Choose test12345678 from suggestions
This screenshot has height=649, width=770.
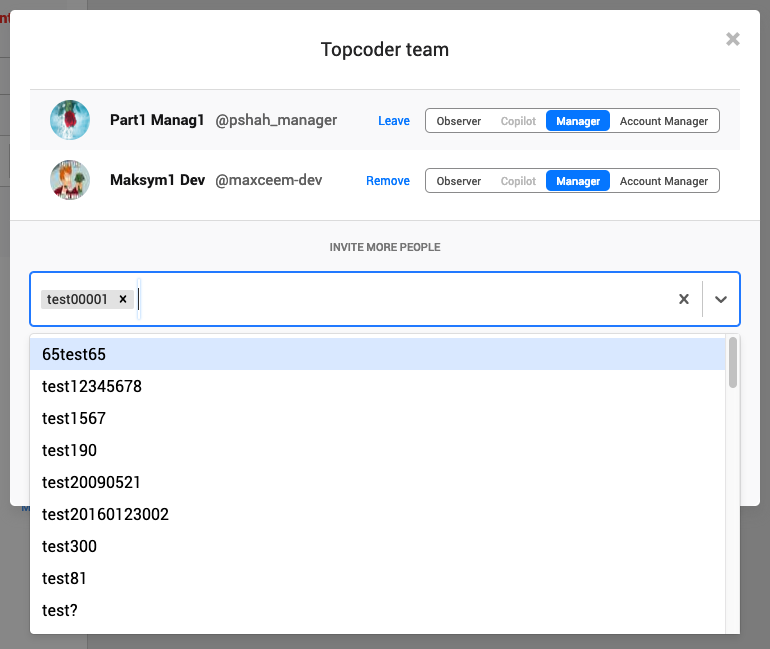click(x=378, y=386)
